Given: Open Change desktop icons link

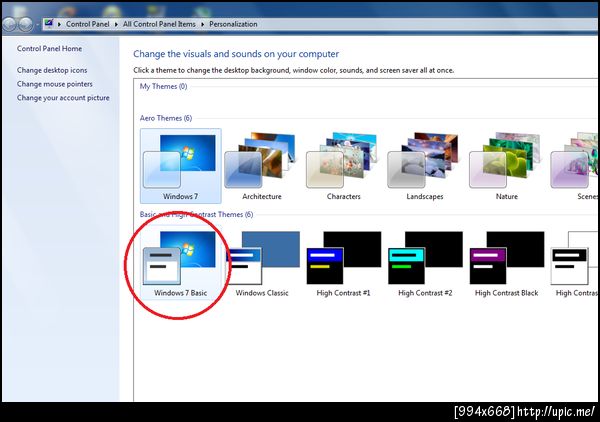Looking at the screenshot, I should (x=52, y=70).
